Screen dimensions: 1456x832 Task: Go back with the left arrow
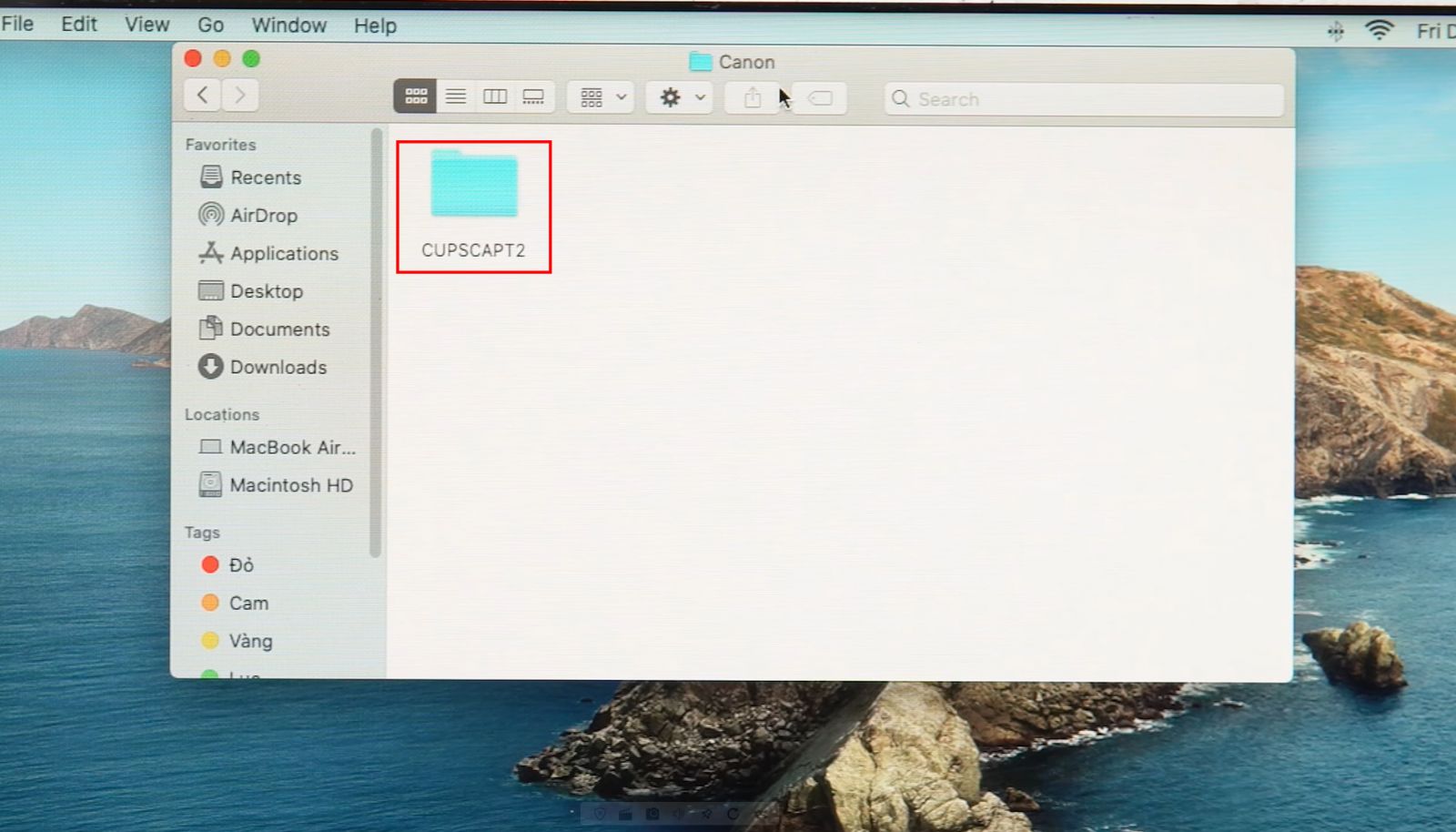(x=203, y=95)
